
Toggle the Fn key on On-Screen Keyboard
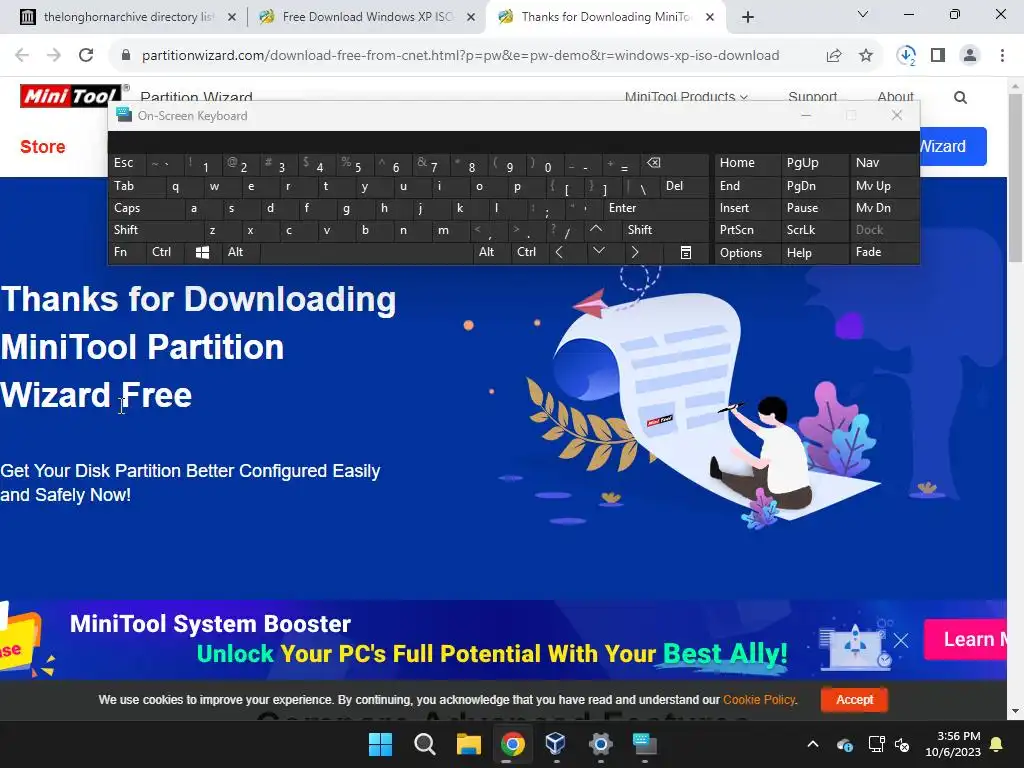coord(127,252)
